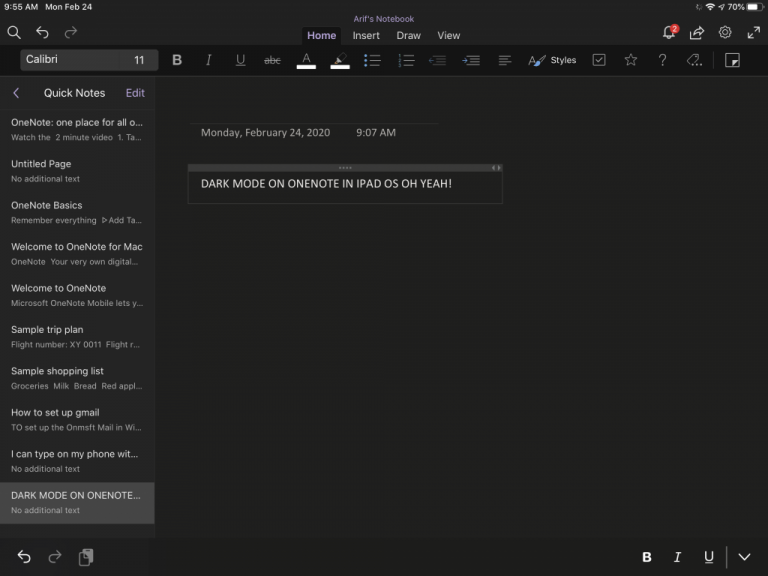Choose the font color swatch
This screenshot has width=768, height=576.
pyautogui.click(x=306, y=61)
